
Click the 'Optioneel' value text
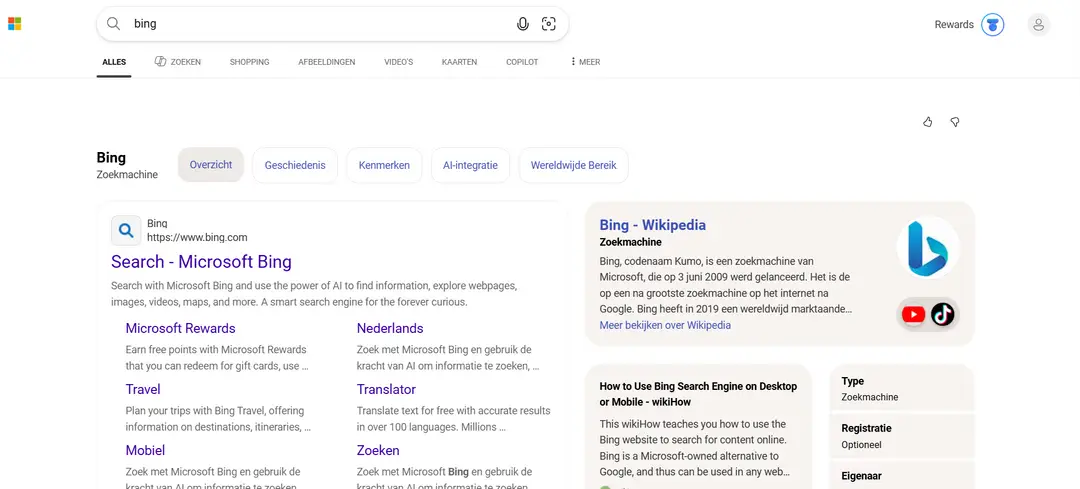click(862, 445)
